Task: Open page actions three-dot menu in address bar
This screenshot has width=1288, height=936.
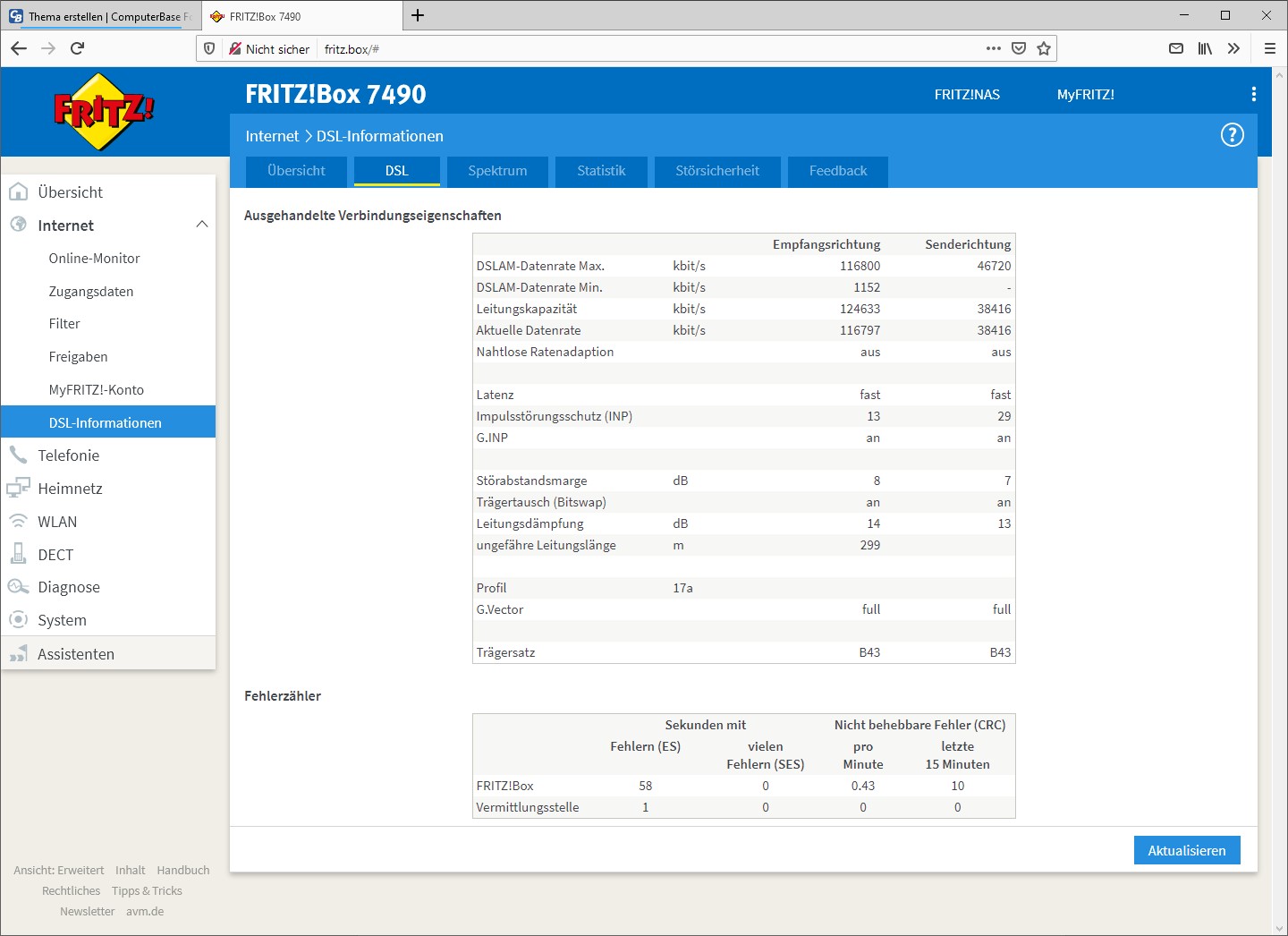Action: coord(994,48)
